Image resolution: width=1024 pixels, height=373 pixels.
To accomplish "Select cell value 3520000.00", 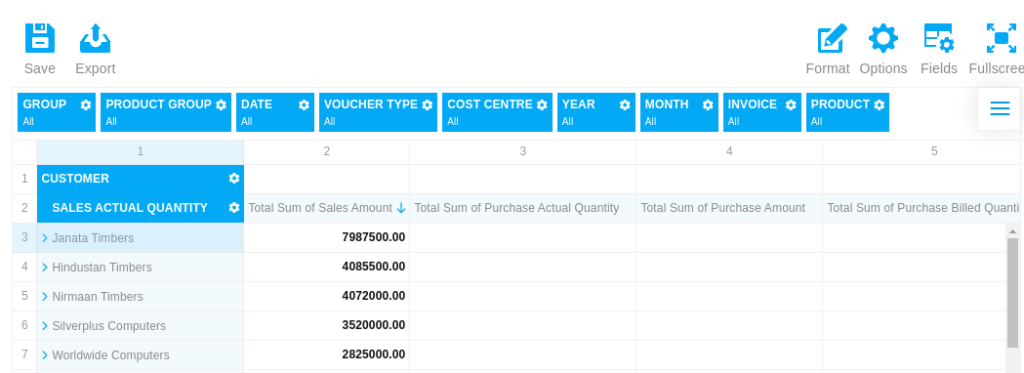I will (374, 325).
